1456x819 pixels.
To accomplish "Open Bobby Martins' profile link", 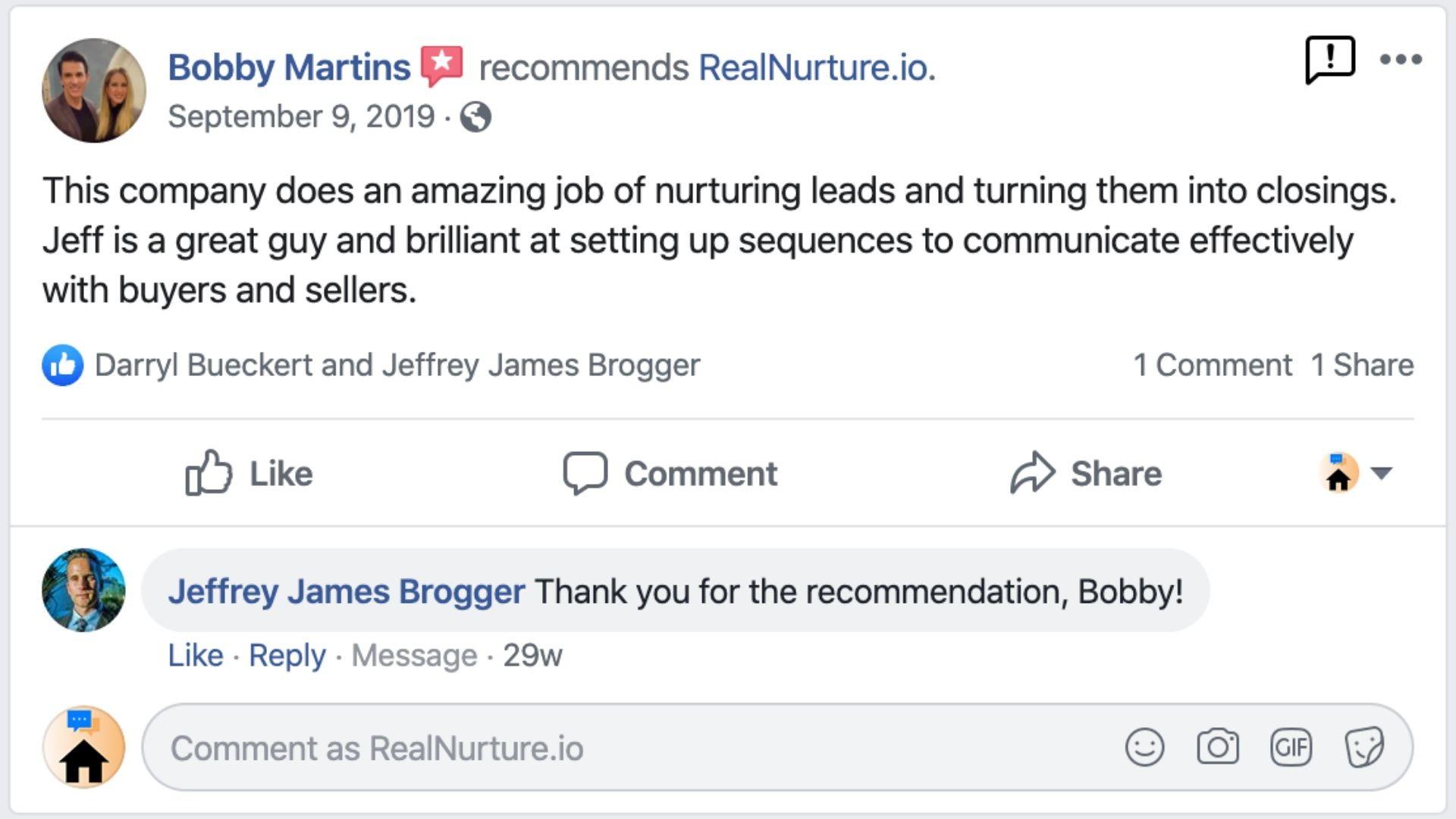I will pyautogui.click(x=289, y=67).
